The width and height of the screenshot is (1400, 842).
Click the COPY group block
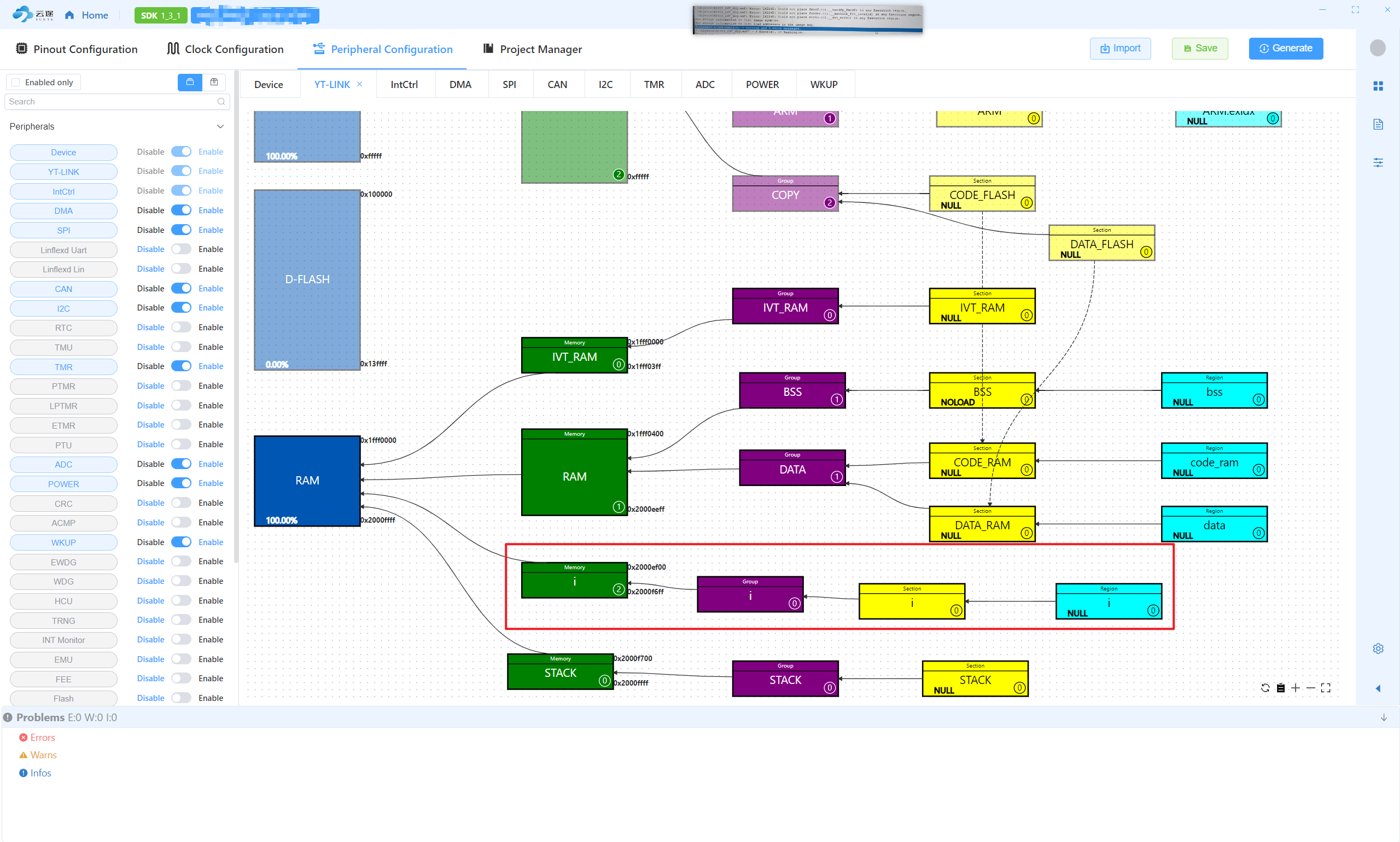pyautogui.click(x=785, y=194)
